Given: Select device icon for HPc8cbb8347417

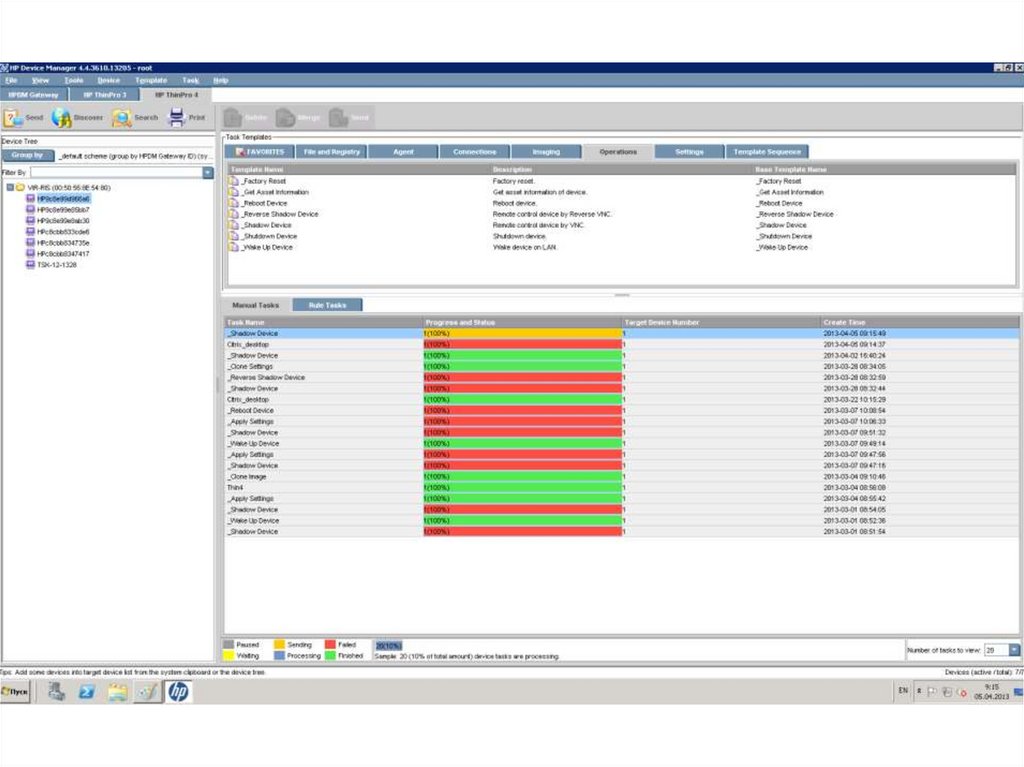Looking at the screenshot, I should [30, 253].
